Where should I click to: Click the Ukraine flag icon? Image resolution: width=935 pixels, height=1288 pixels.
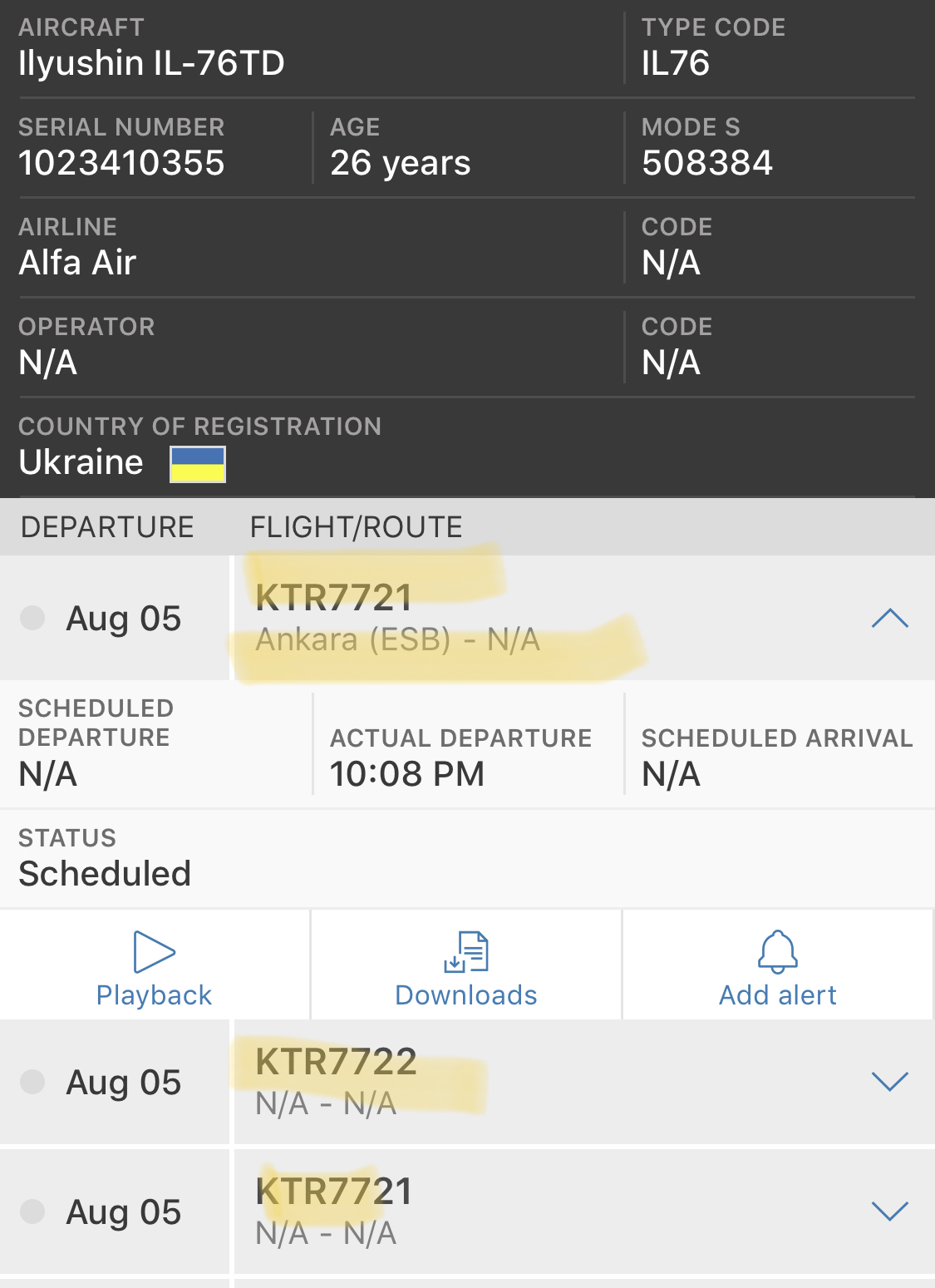pyautogui.click(x=198, y=464)
